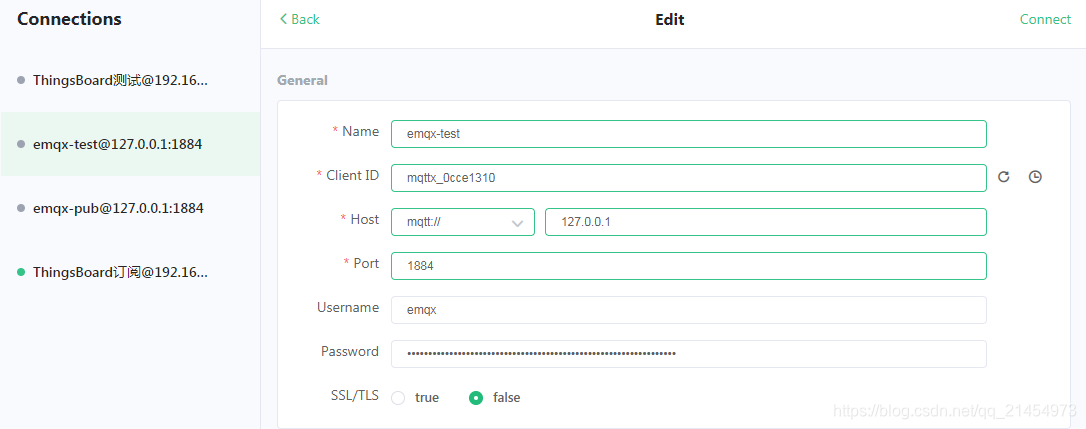The height and width of the screenshot is (429, 1086).
Task: Select the emqx-pub@127.0.0.1:1884 connection
Action: pos(130,208)
